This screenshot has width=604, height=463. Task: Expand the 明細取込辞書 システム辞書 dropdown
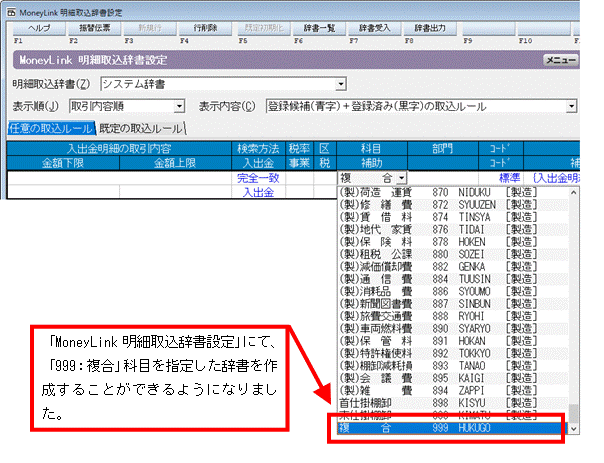click(x=341, y=84)
